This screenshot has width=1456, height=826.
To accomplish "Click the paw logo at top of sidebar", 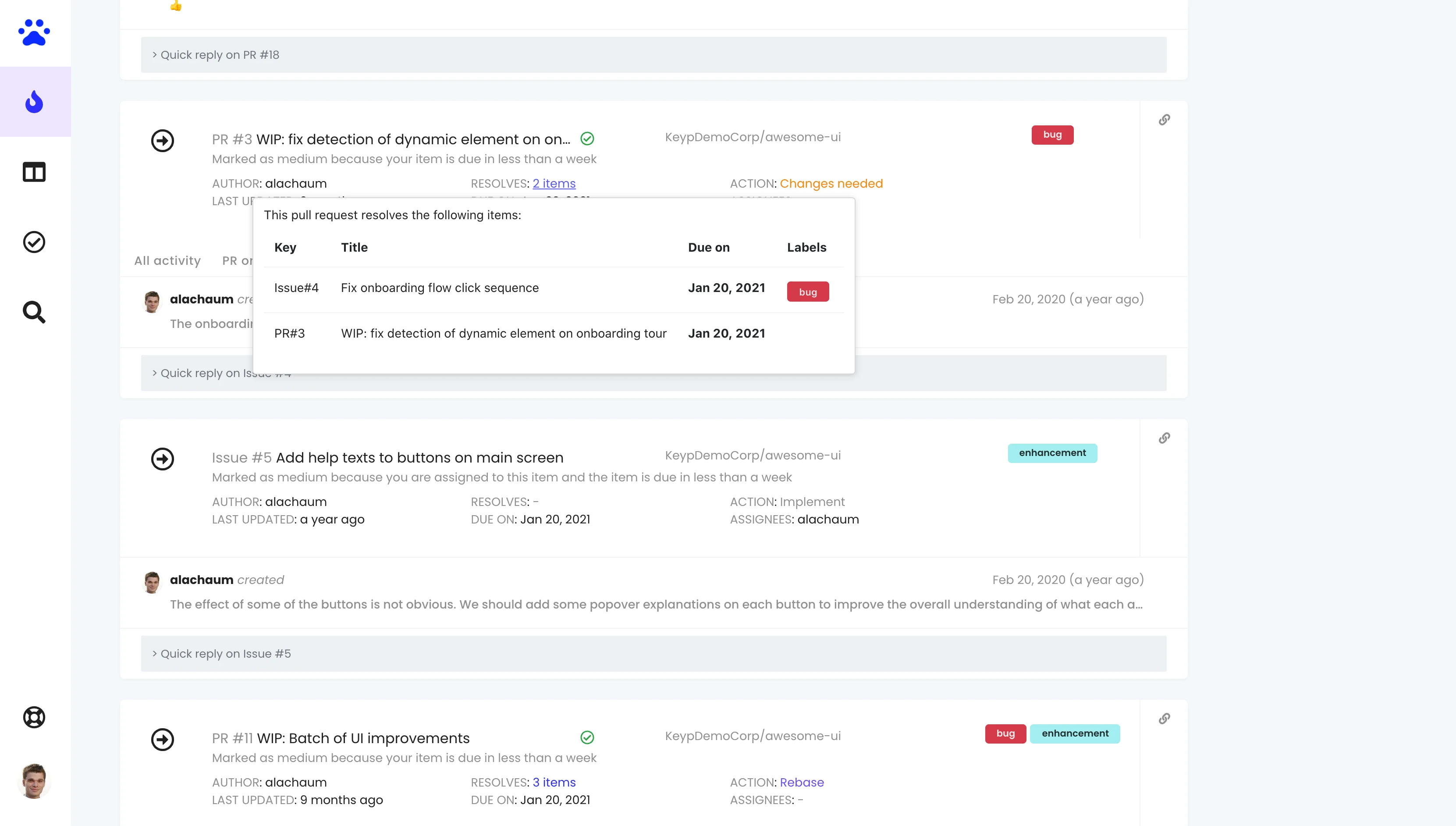I will pyautogui.click(x=34, y=32).
